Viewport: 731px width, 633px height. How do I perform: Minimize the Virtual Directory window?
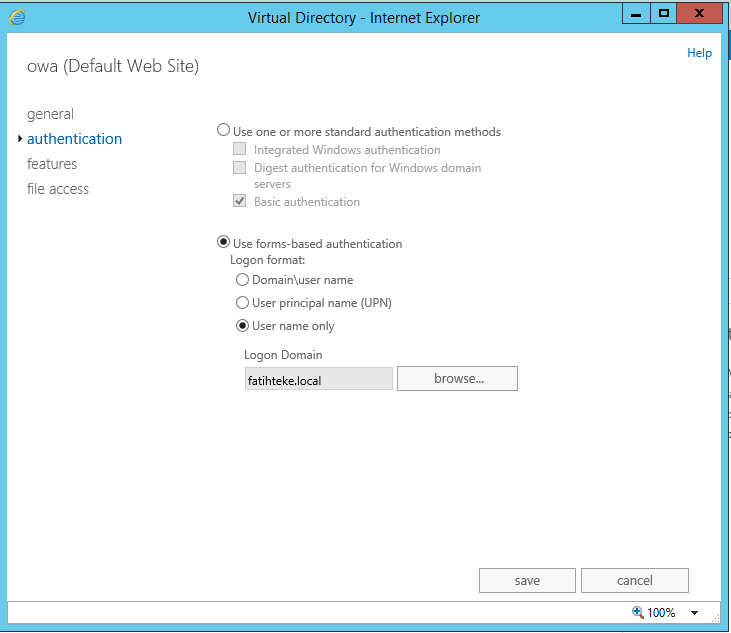coord(636,14)
